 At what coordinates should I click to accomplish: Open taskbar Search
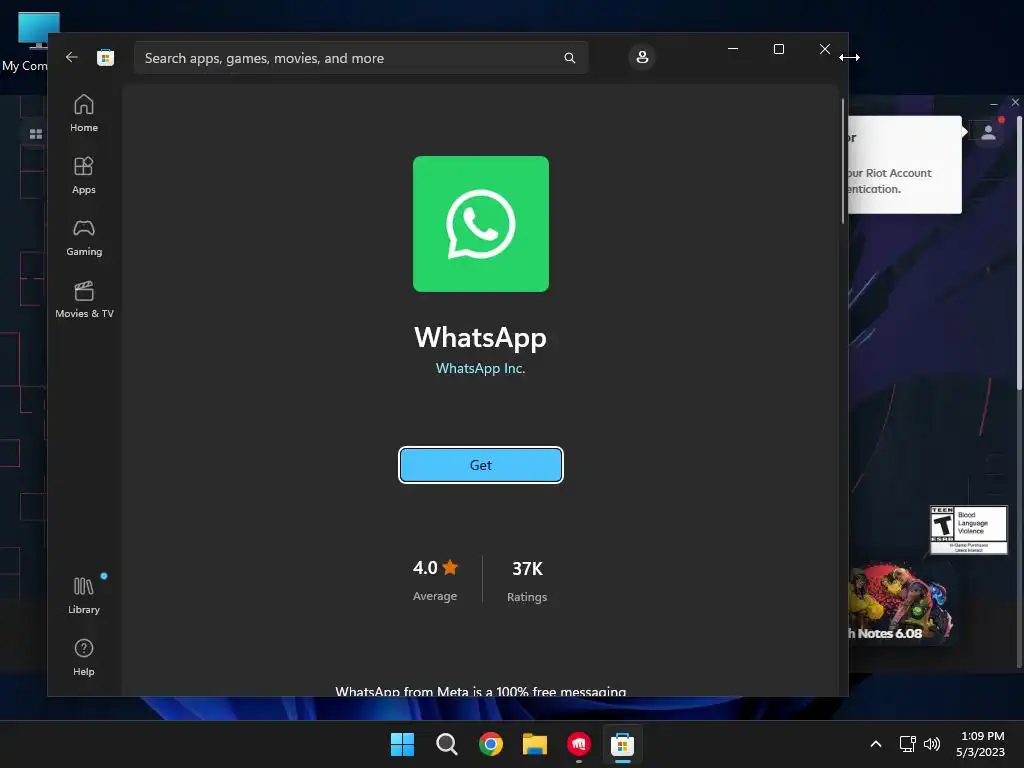pyautogui.click(x=447, y=744)
